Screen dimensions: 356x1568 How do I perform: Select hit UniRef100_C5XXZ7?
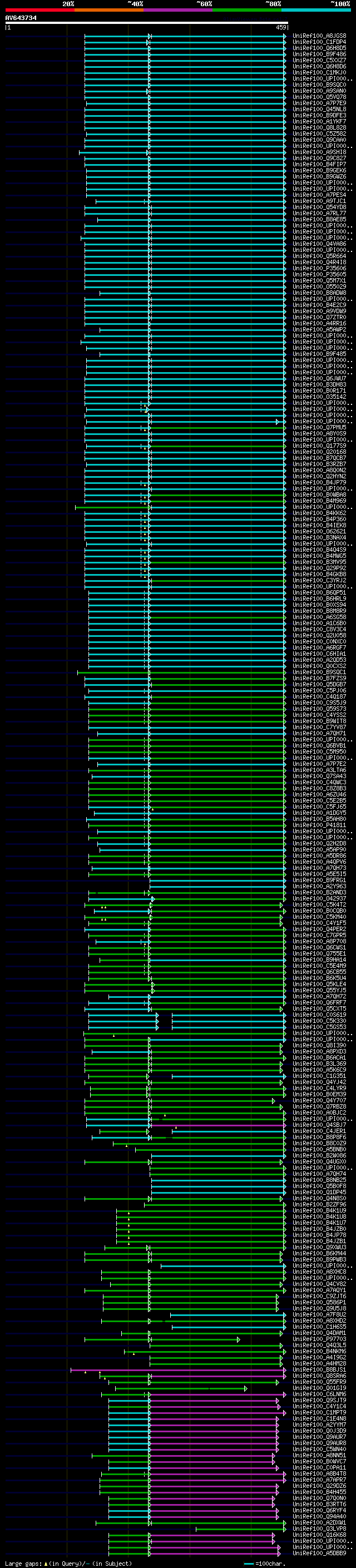click(x=319, y=60)
